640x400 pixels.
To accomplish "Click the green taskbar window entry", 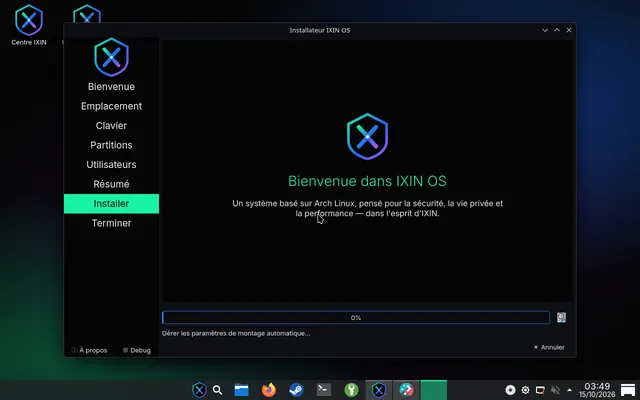I will [x=433, y=390].
